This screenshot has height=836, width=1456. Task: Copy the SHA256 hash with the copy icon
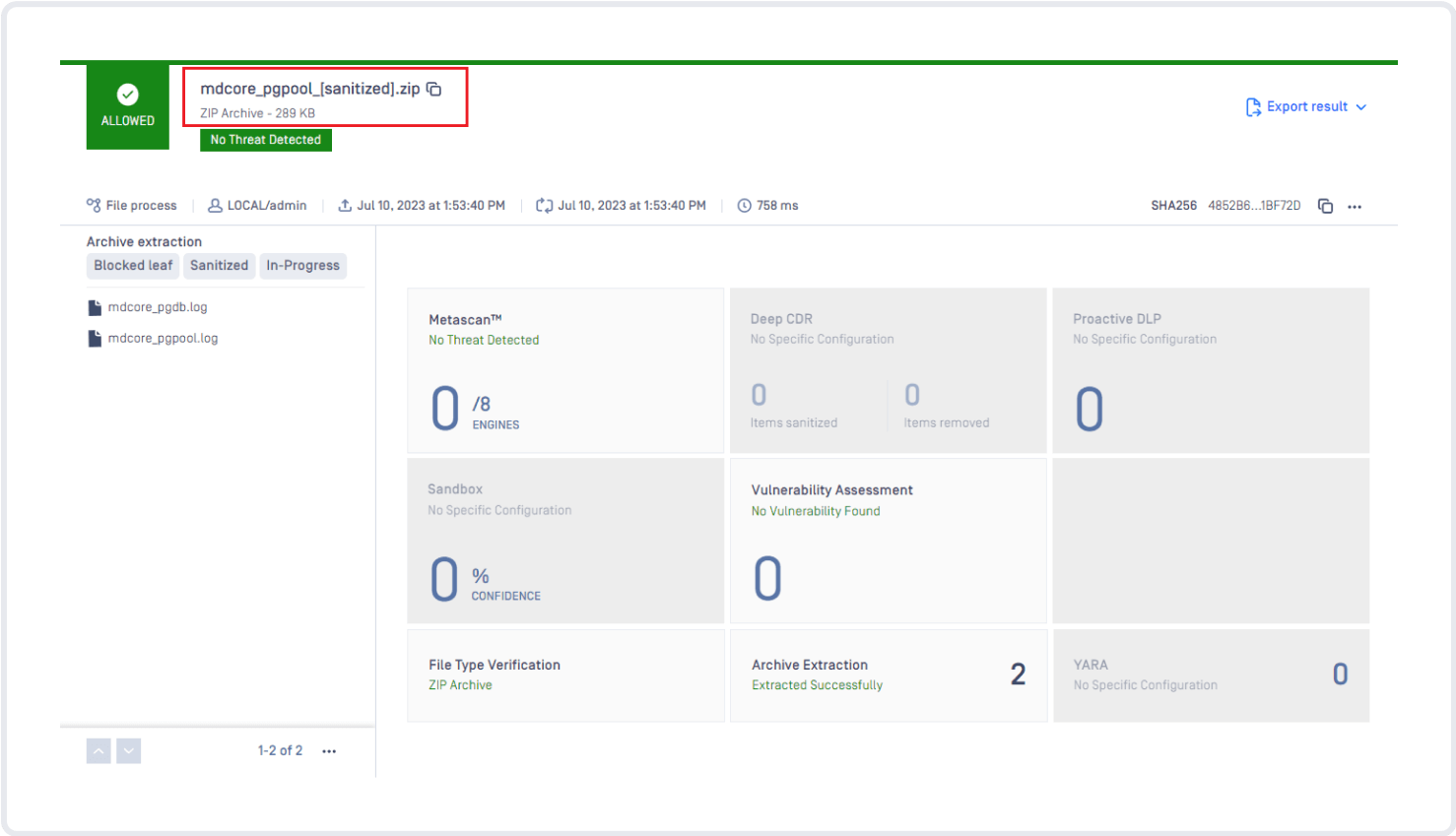click(x=1325, y=206)
